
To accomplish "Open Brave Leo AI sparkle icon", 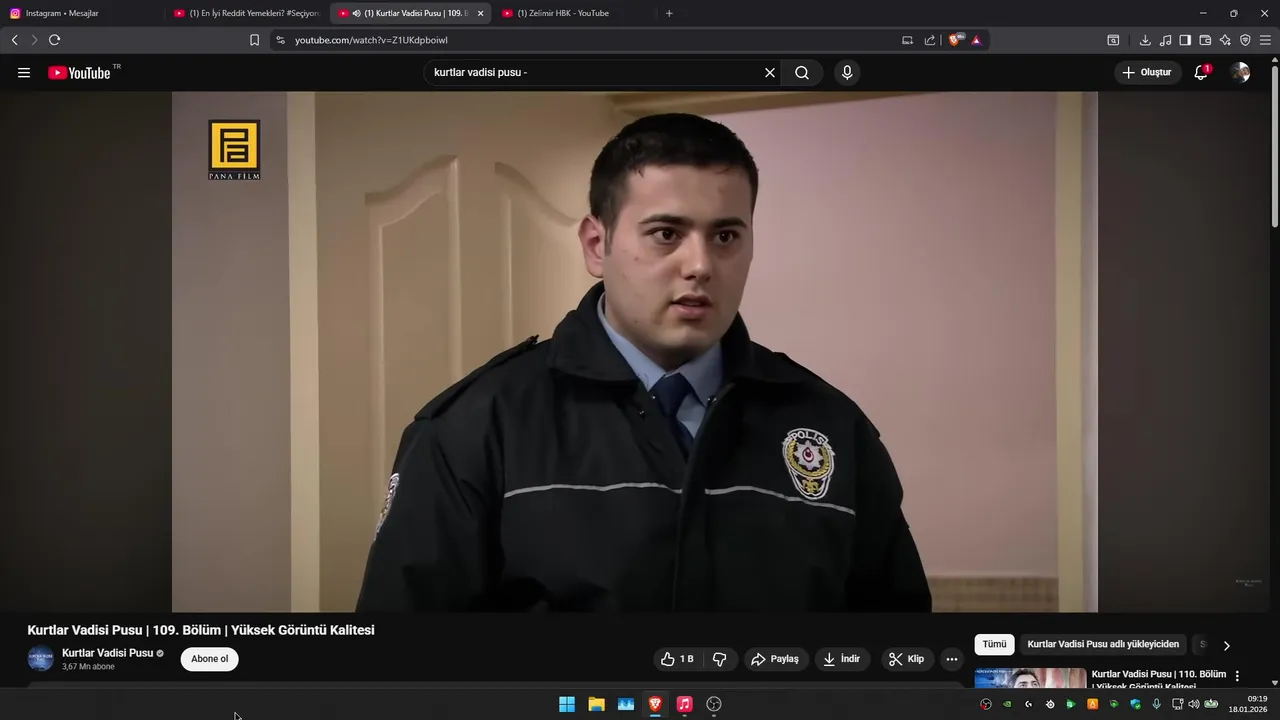I will click(x=1225, y=40).
